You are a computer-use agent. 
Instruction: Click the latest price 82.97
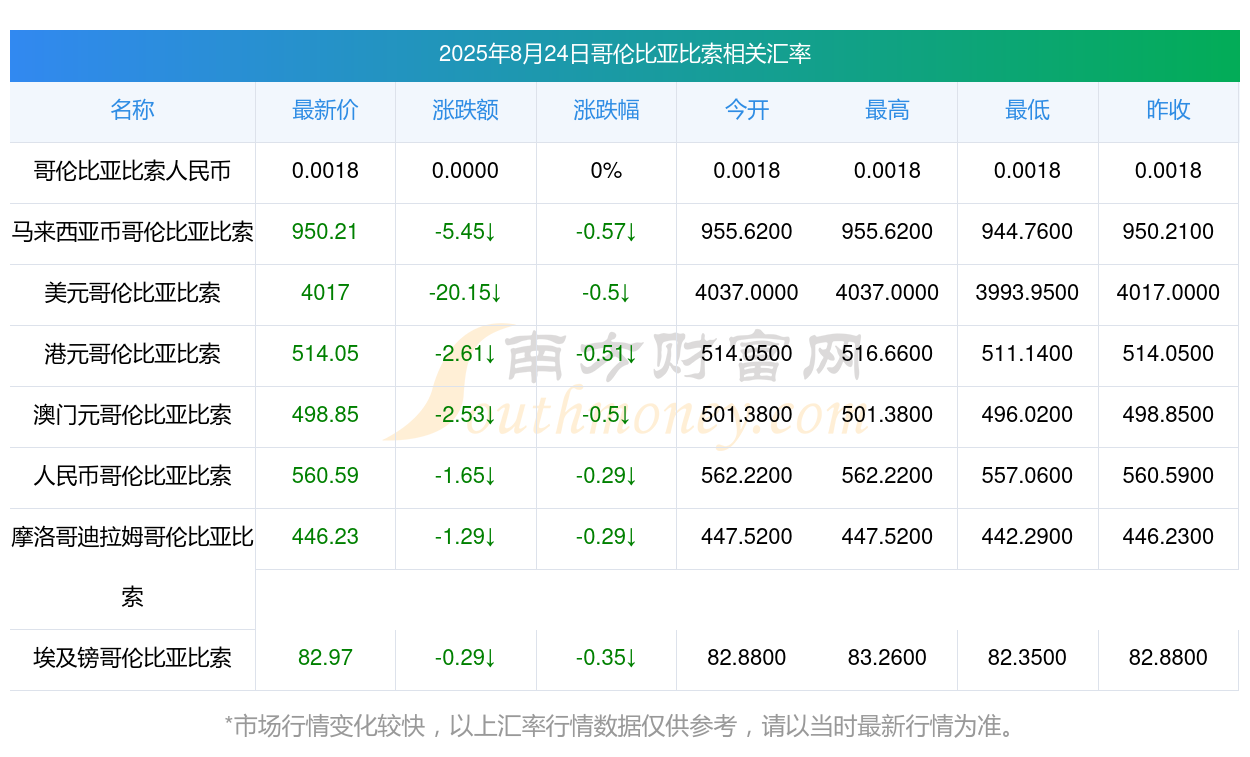tap(325, 658)
